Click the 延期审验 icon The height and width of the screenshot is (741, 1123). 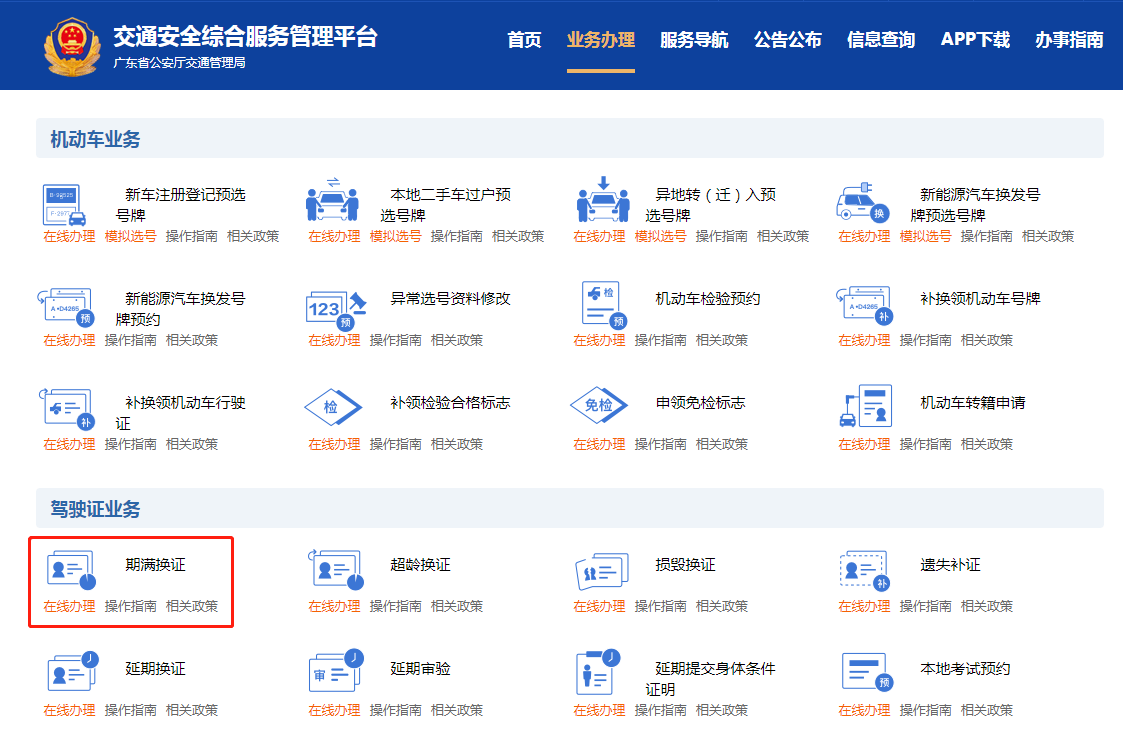coord(335,673)
